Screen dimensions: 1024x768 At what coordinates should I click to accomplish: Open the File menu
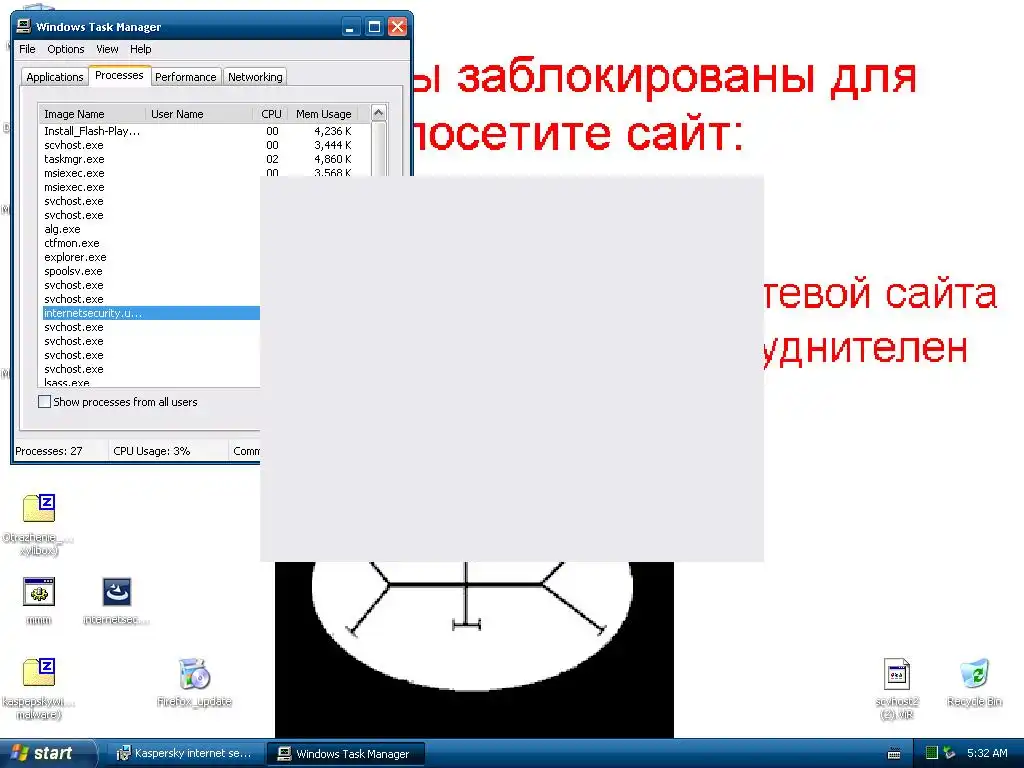pos(27,49)
